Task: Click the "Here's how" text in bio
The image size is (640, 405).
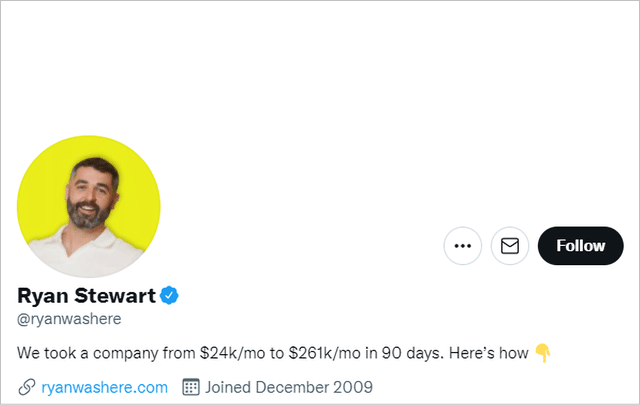Action: [x=489, y=353]
